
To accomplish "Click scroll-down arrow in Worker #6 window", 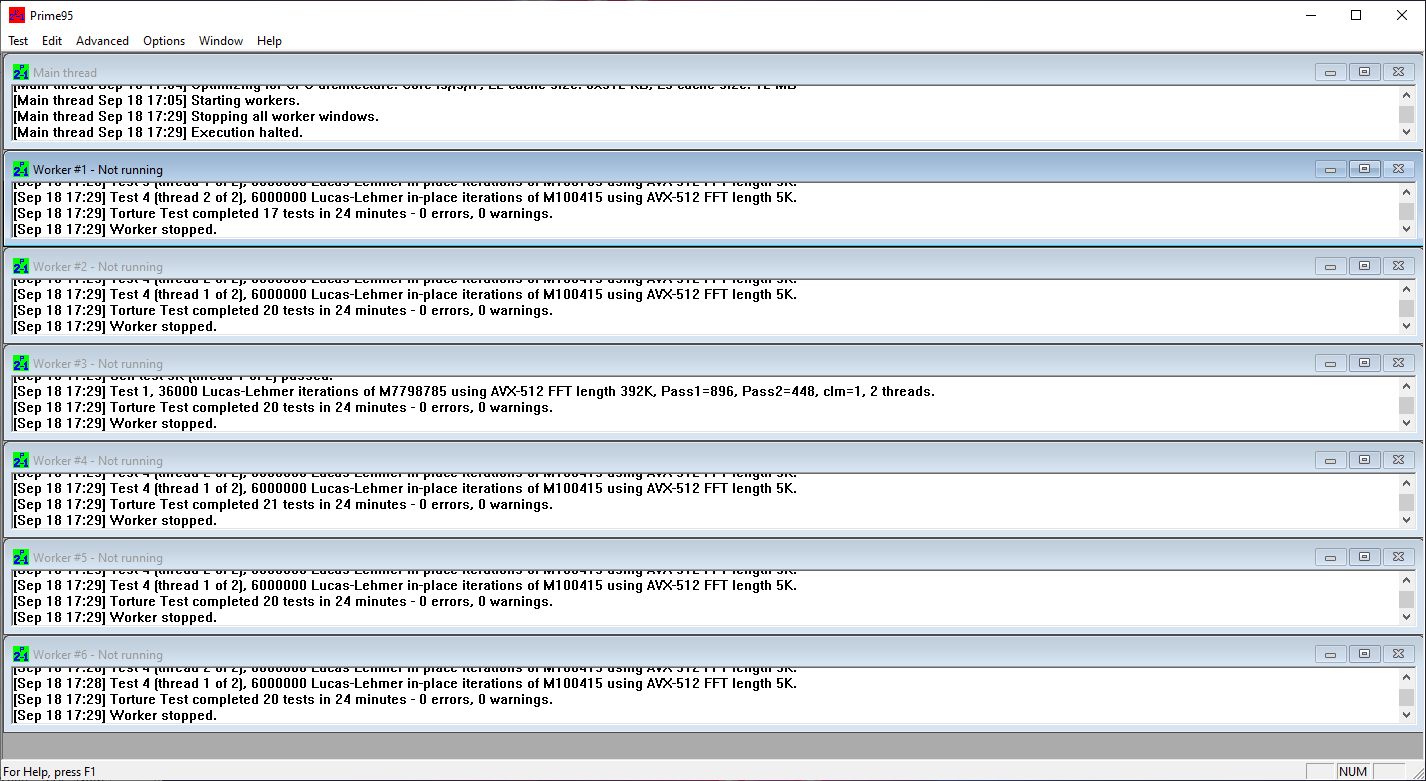I will (x=1407, y=714).
